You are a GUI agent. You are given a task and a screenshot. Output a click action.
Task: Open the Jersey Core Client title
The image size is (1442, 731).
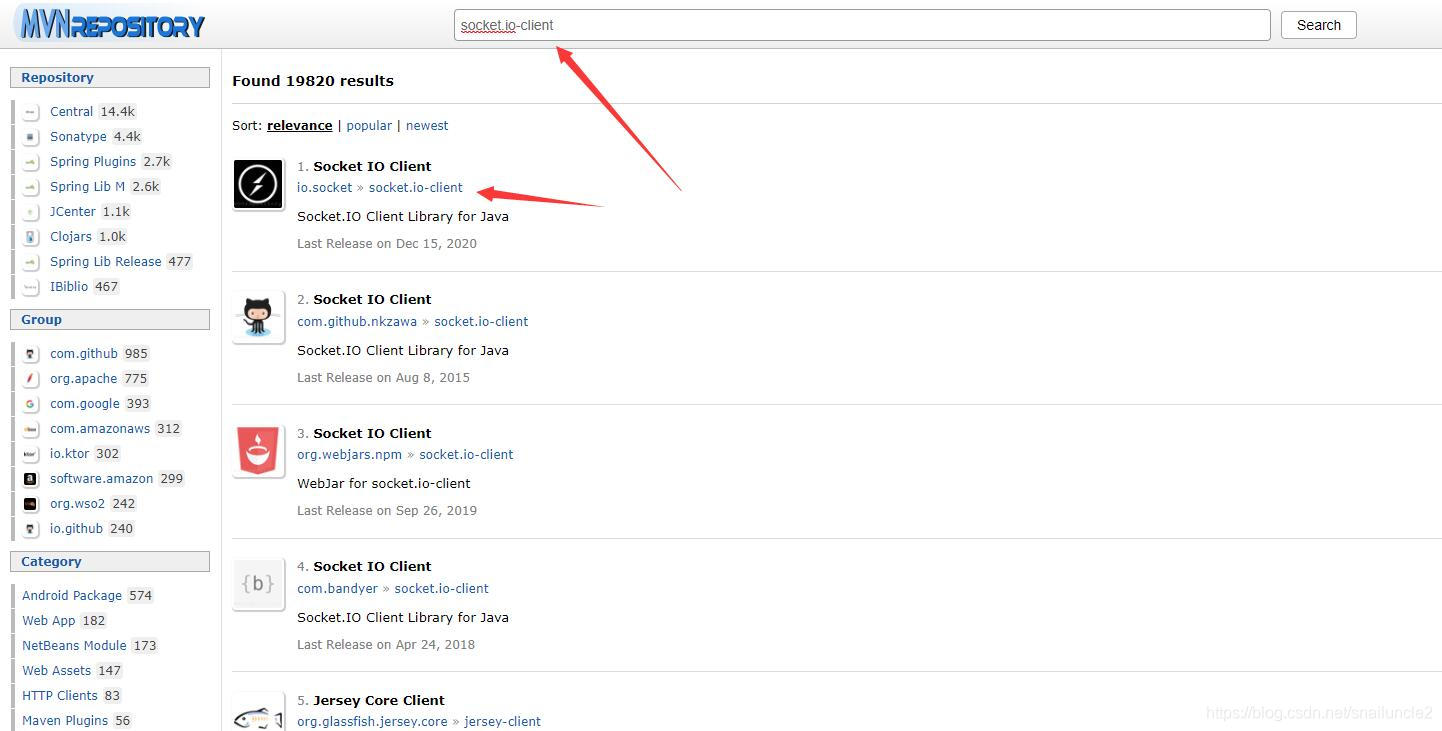[x=379, y=700]
